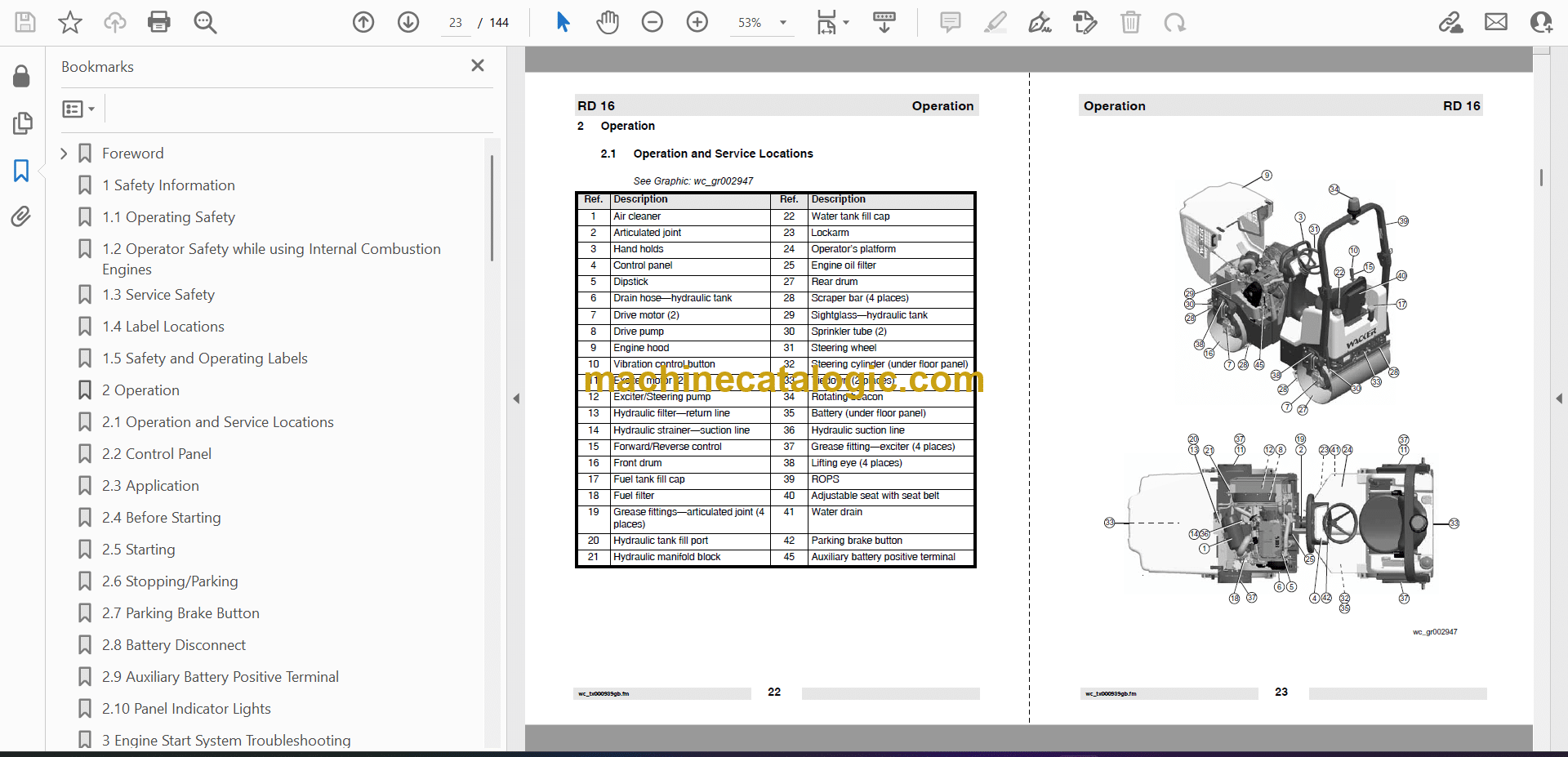This screenshot has width=1568, height=757.
Task: Go to the 2.7 Parking Brake Button bookmark
Action: point(180,613)
